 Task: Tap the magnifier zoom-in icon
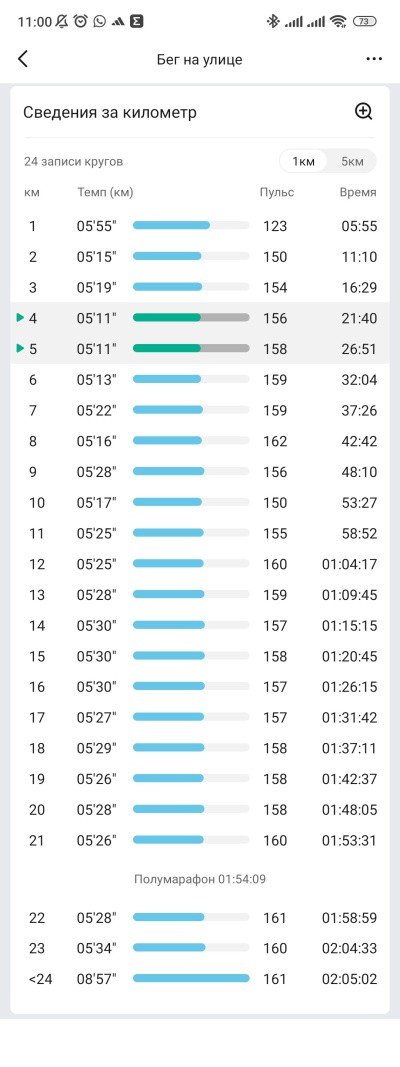tap(364, 112)
